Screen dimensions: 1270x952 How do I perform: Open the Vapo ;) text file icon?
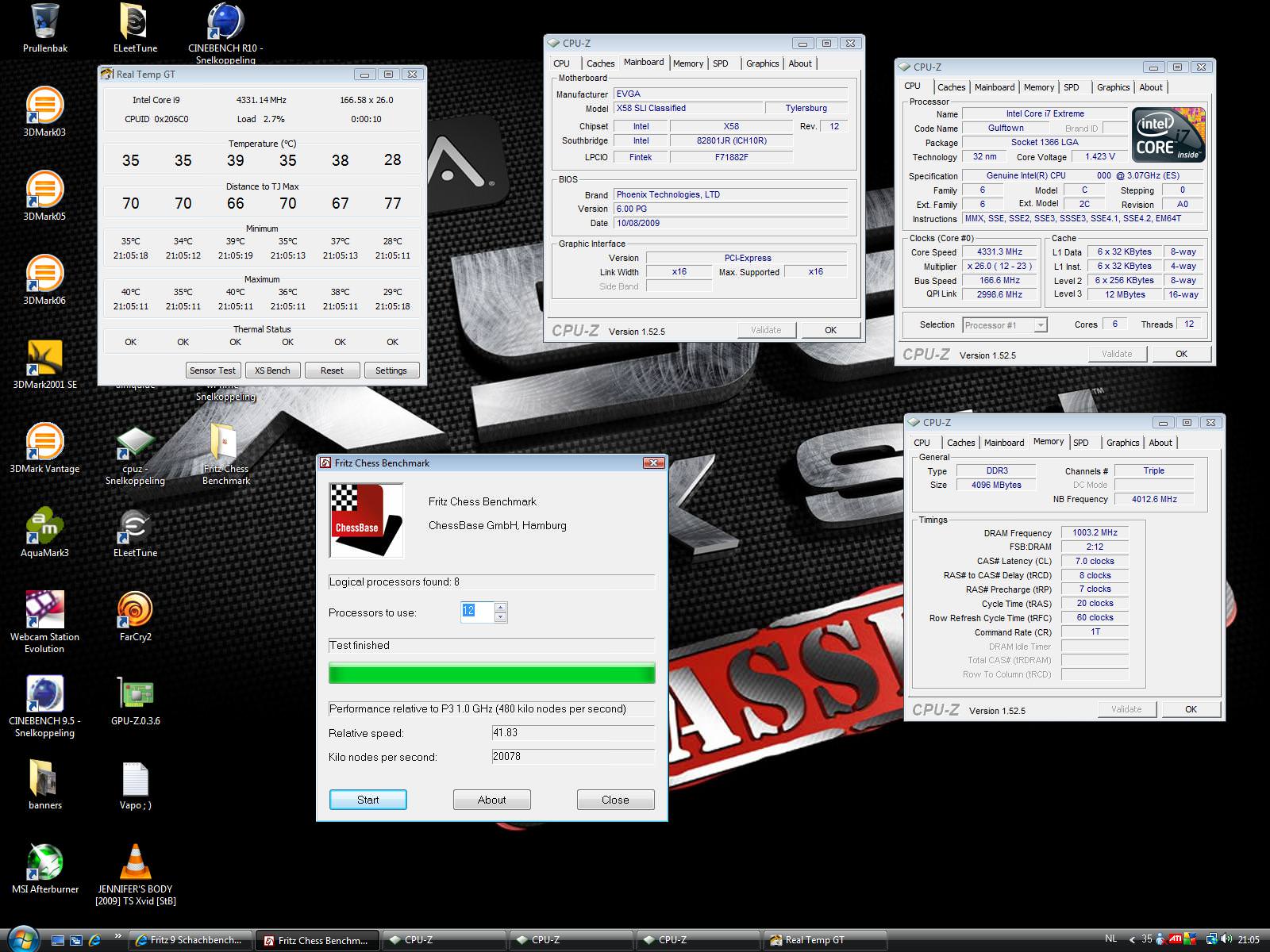(x=135, y=779)
